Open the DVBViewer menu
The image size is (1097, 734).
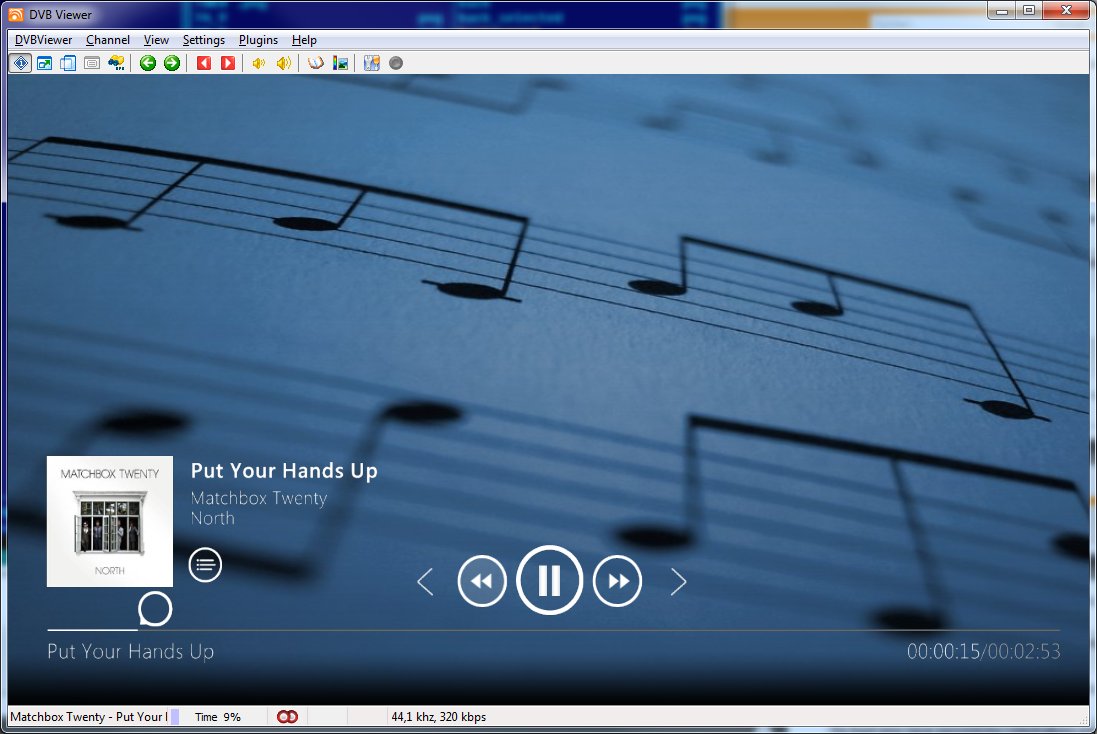(43, 40)
